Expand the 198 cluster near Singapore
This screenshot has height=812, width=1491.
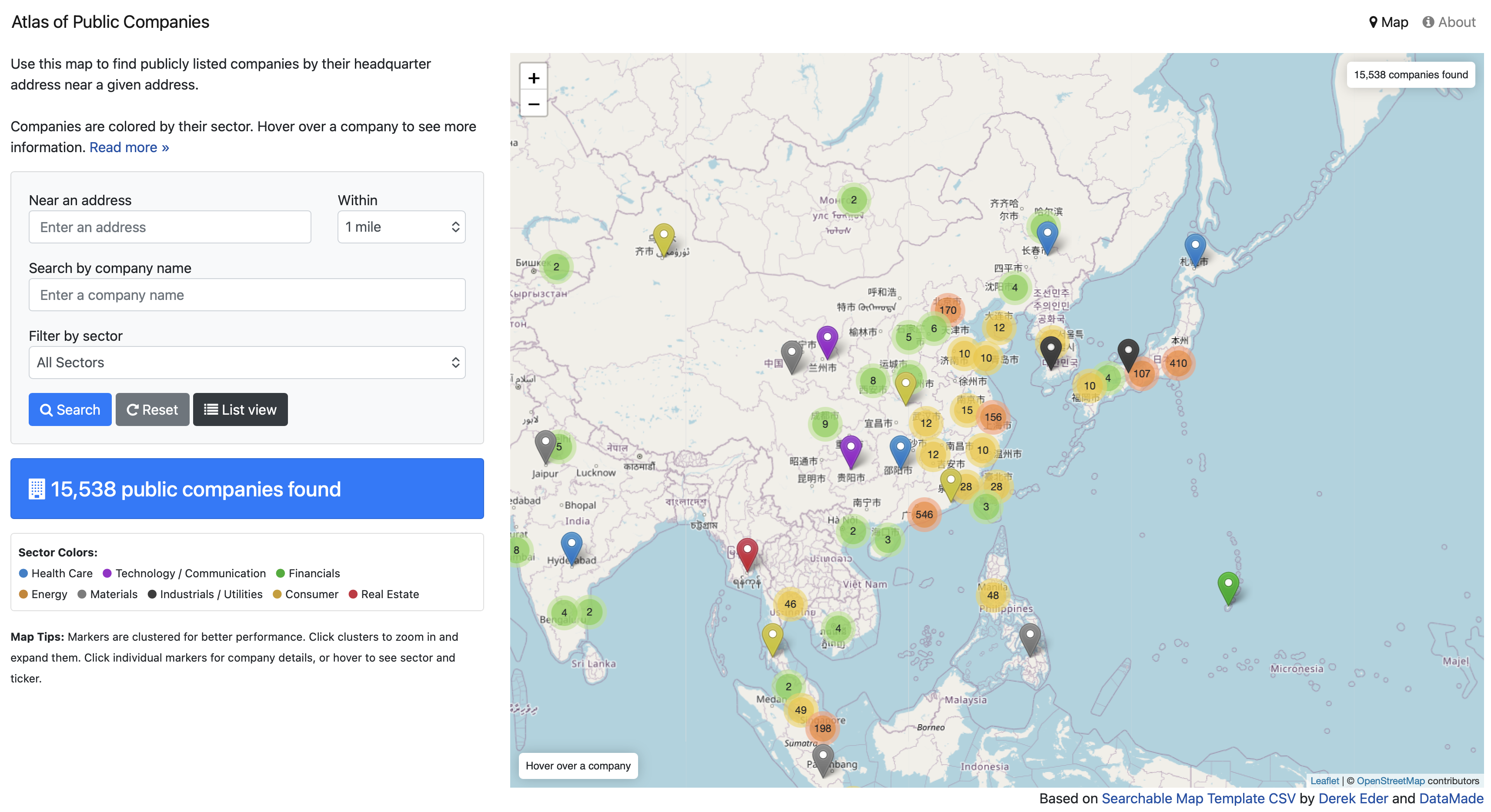822,728
